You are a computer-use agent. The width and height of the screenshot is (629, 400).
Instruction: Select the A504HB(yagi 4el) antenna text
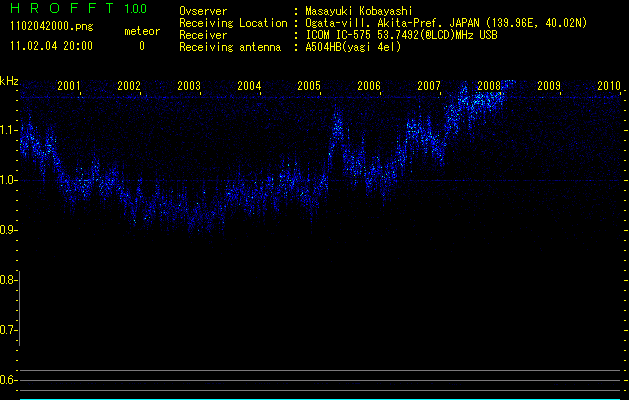[353, 47]
